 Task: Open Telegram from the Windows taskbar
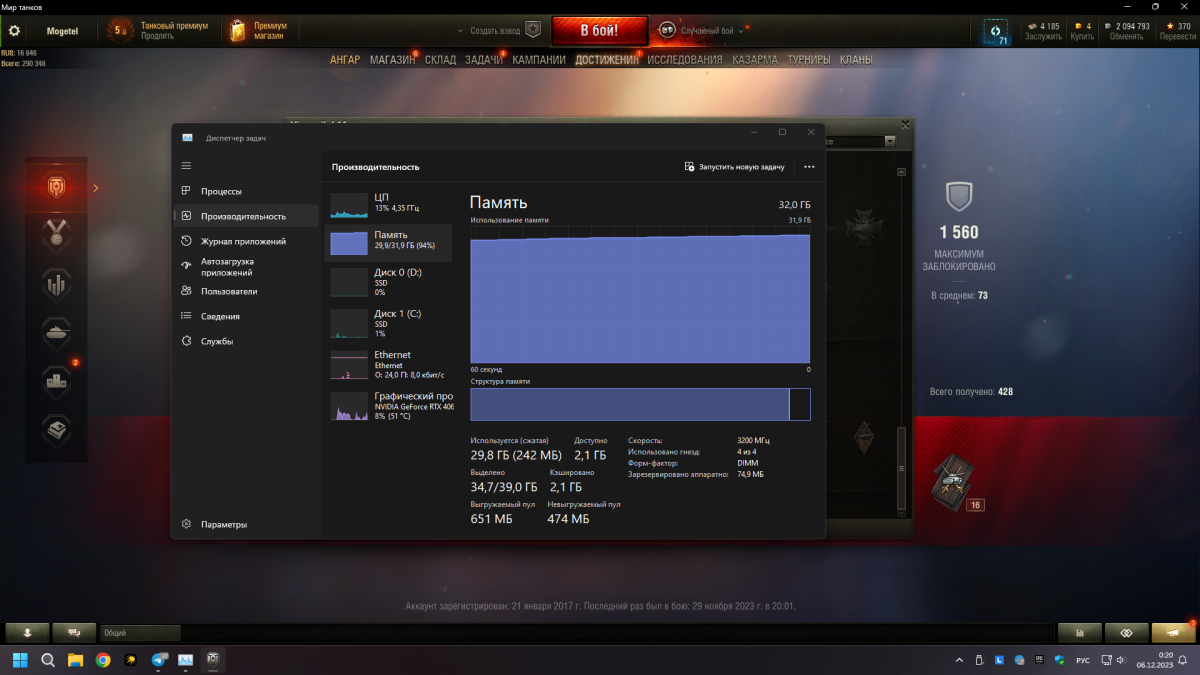coord(159,660)
